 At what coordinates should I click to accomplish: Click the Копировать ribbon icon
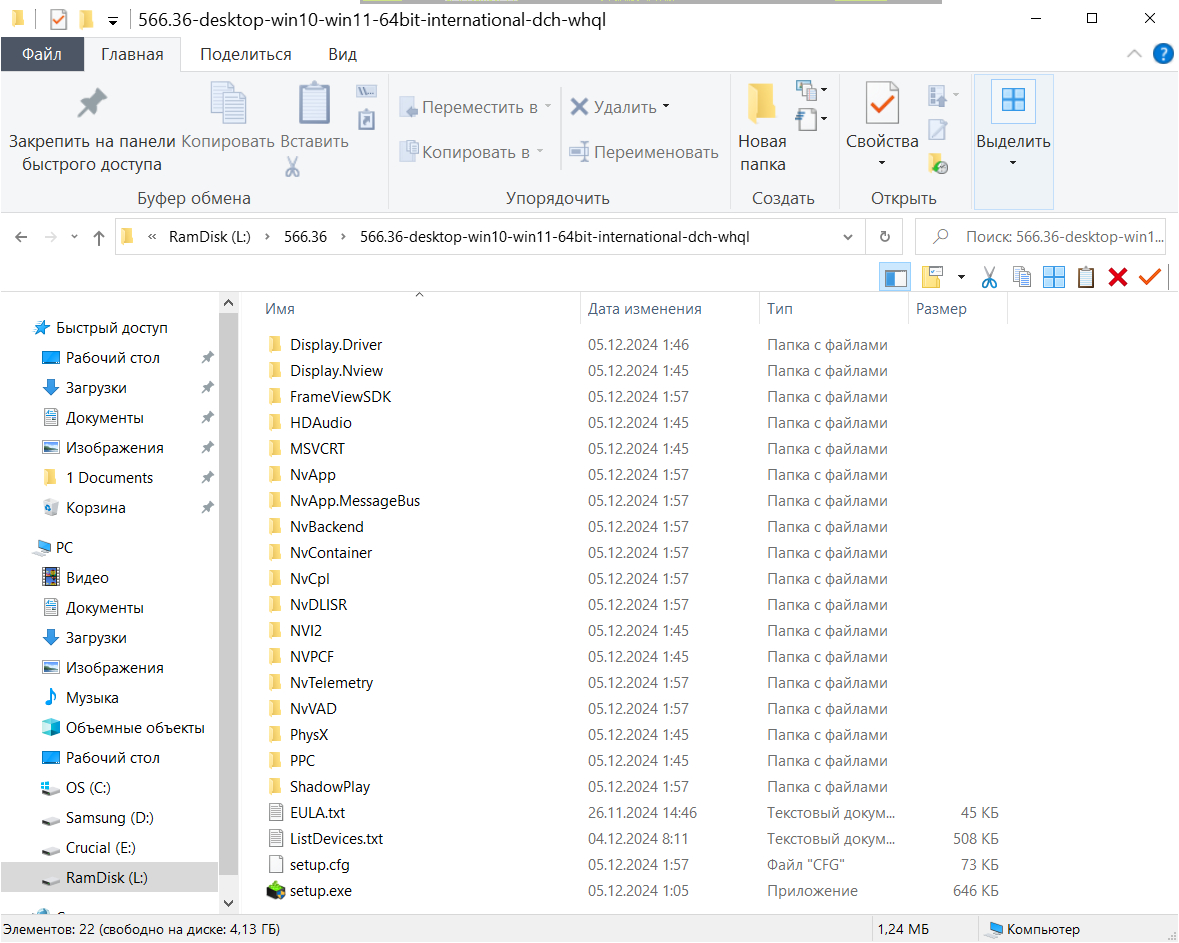(228, 103)
